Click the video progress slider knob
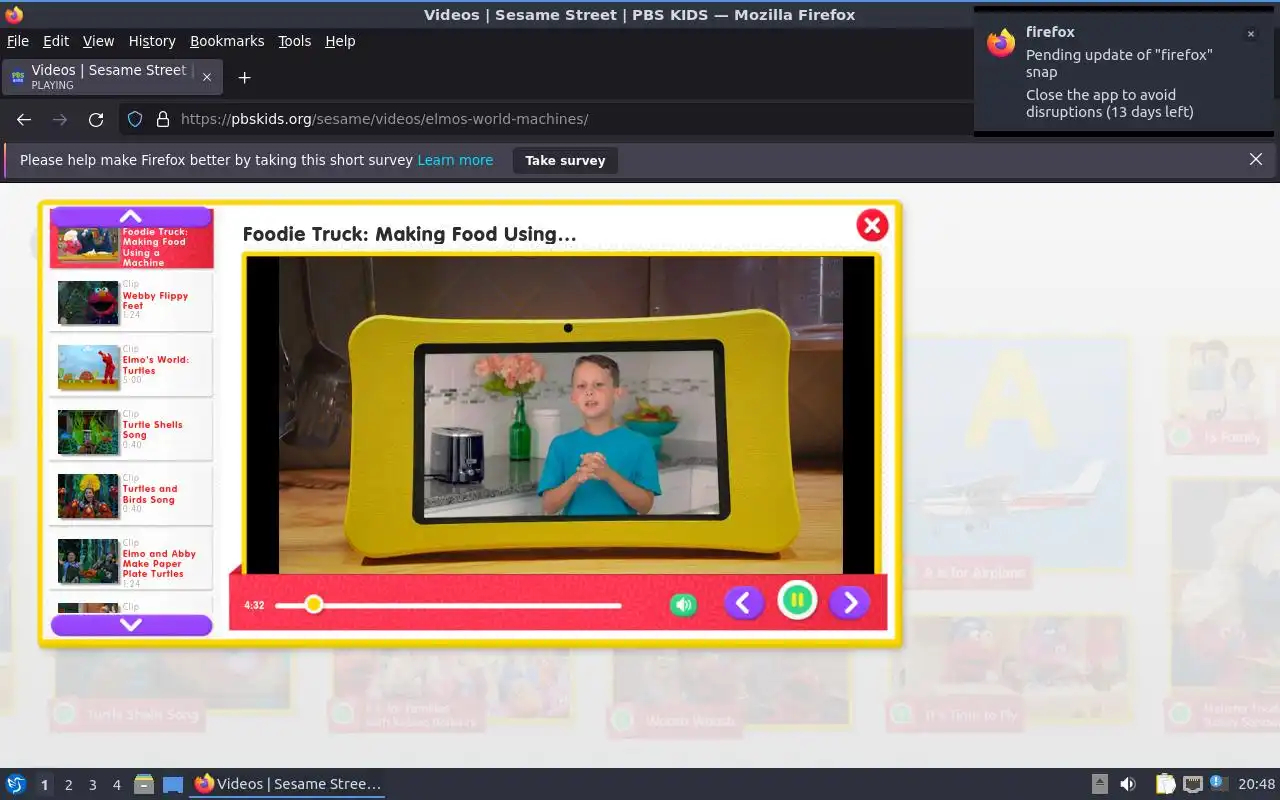 pos(313,604)
